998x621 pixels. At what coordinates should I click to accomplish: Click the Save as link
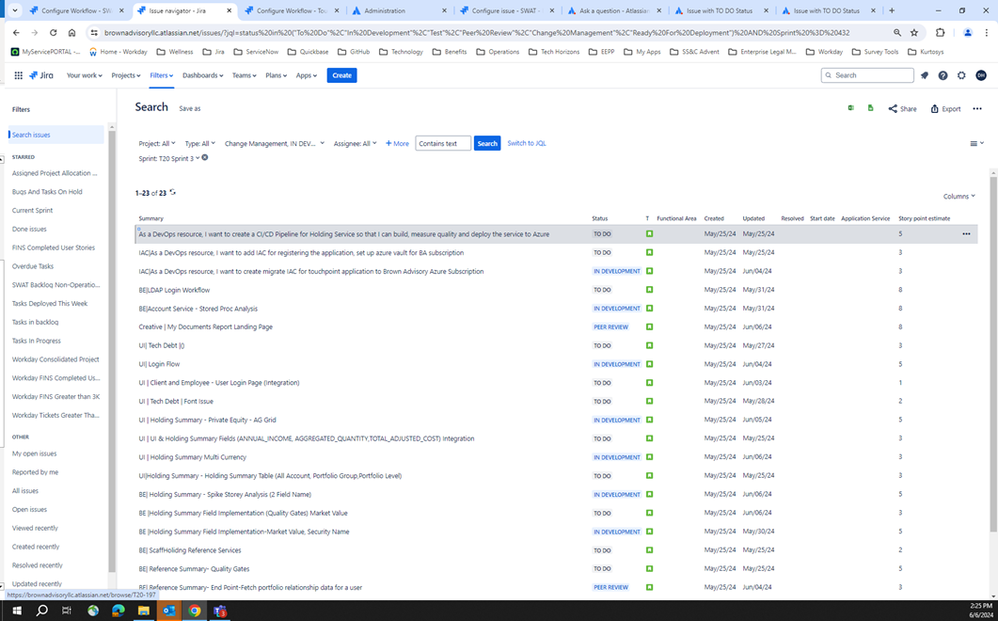[190, 109]
